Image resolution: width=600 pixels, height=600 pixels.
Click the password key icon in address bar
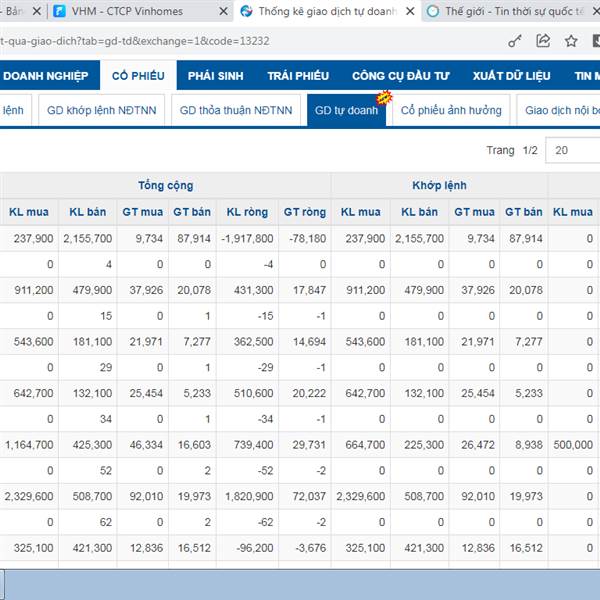pyautogui.click(x=515, y=41)
